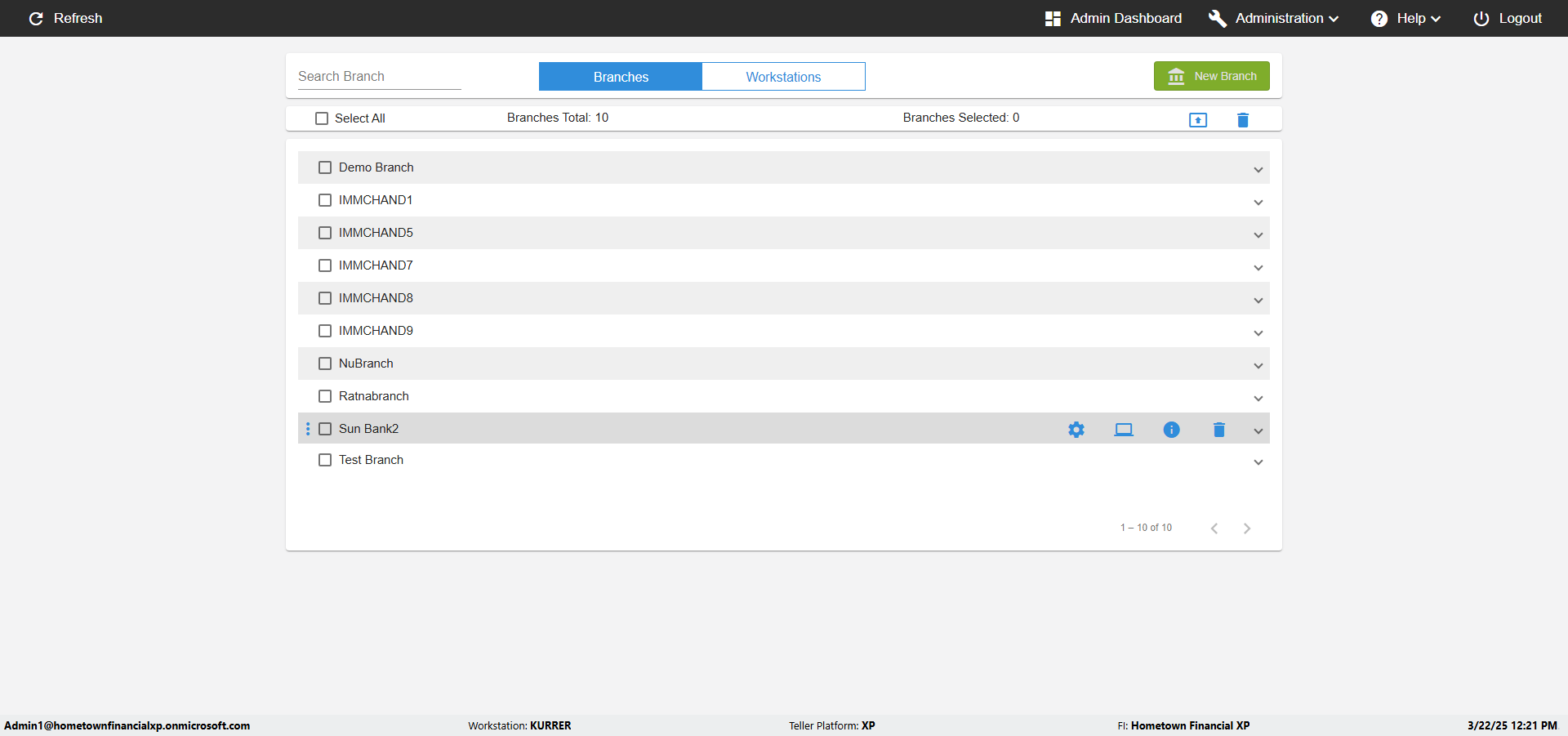Click the Administration wrench icon
Screen dimensions: 1568x736
click(x=1218, y=18)
